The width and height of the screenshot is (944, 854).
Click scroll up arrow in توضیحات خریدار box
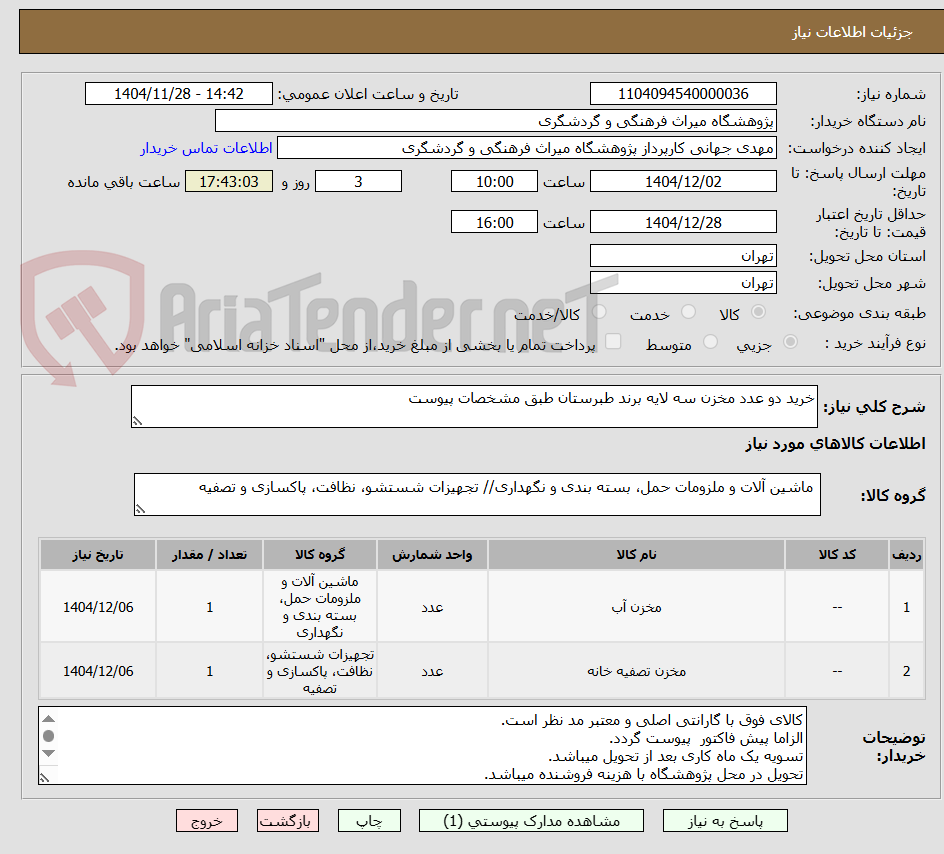(49, 719)
